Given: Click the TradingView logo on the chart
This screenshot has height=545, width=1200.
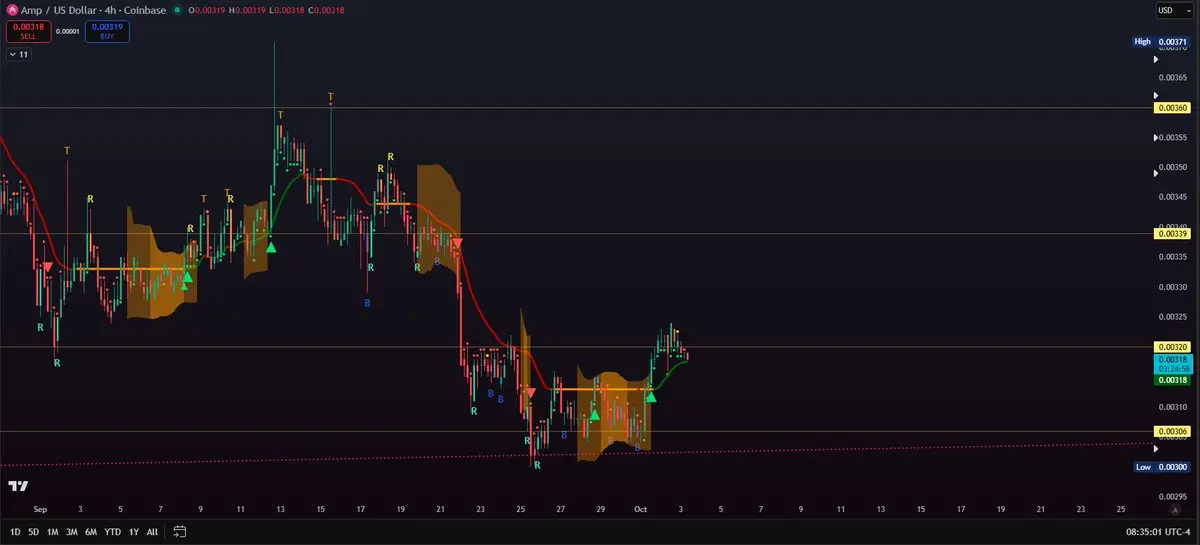Looking at the screenshot, I should click(x=17, y=486).
